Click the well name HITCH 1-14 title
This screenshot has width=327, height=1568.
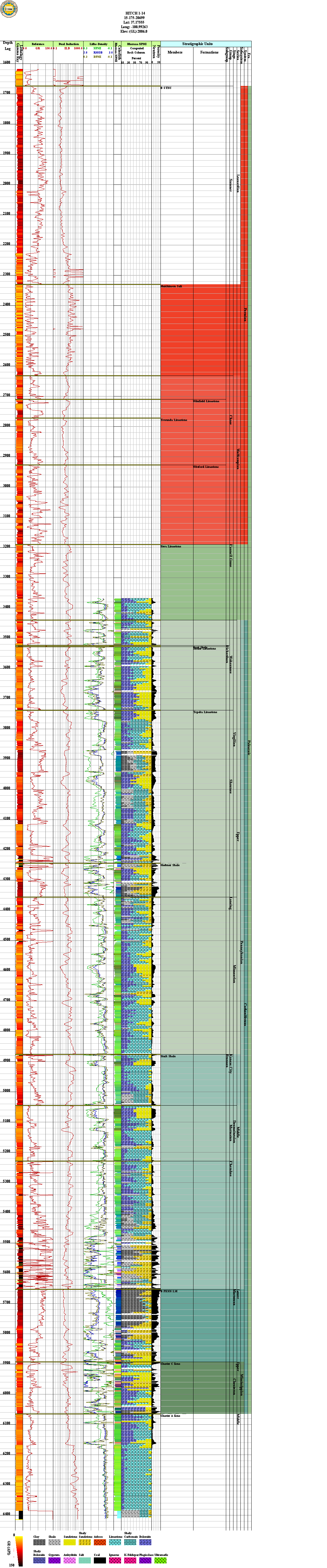click(x=134, y=13)
